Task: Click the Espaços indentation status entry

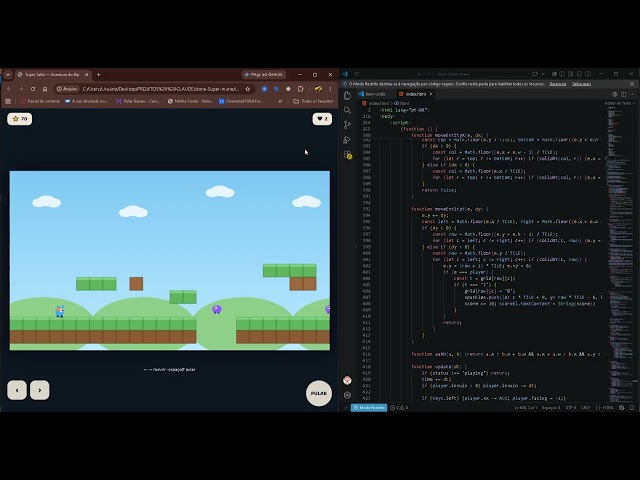Action: click(551, 407)
